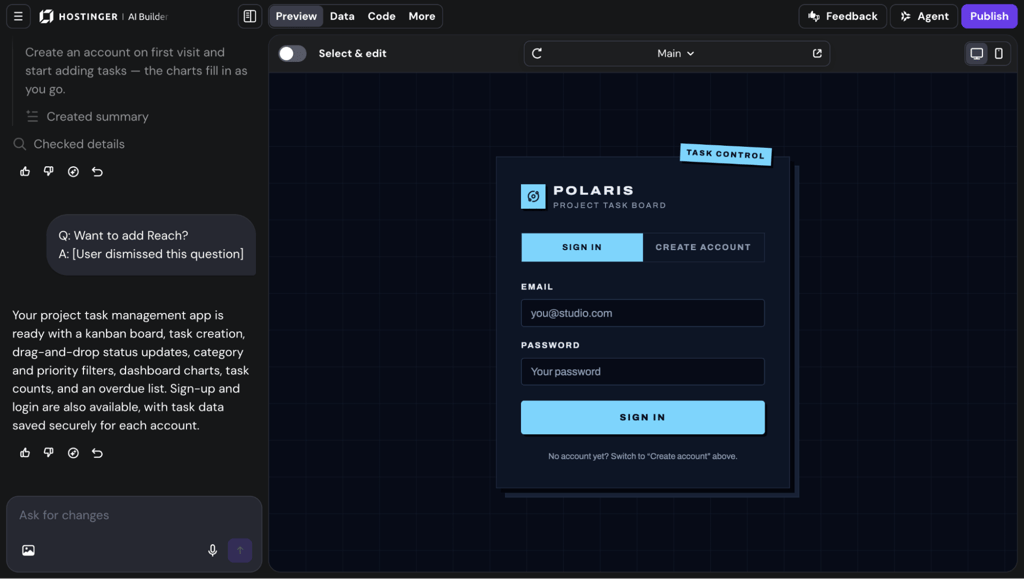Screen dimensions: 1024x579
Task: Thumbs up the task app ready message
Action: [x=25, y=453]
